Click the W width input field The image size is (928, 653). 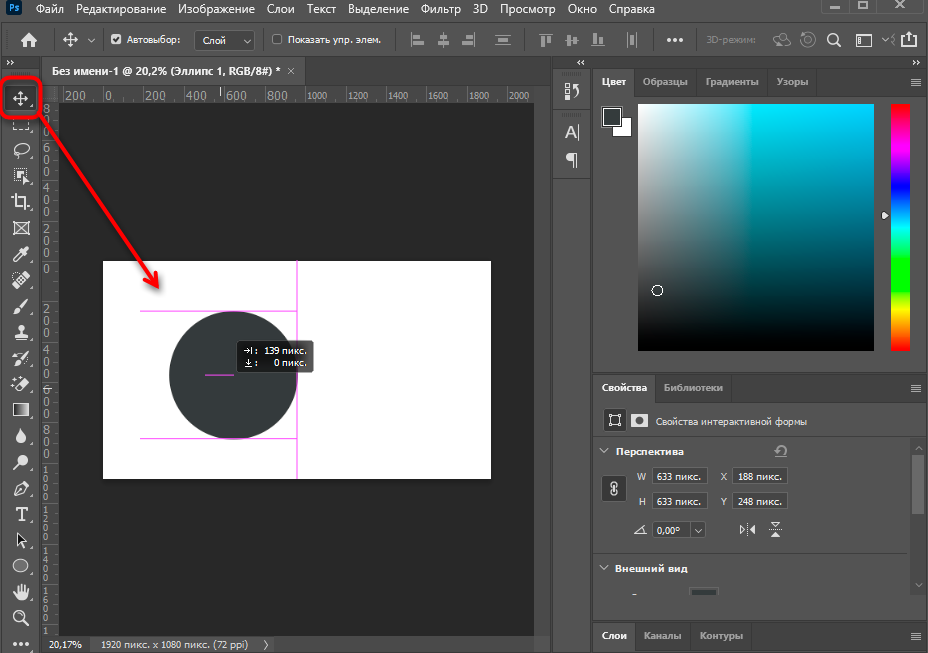[679, 477]
